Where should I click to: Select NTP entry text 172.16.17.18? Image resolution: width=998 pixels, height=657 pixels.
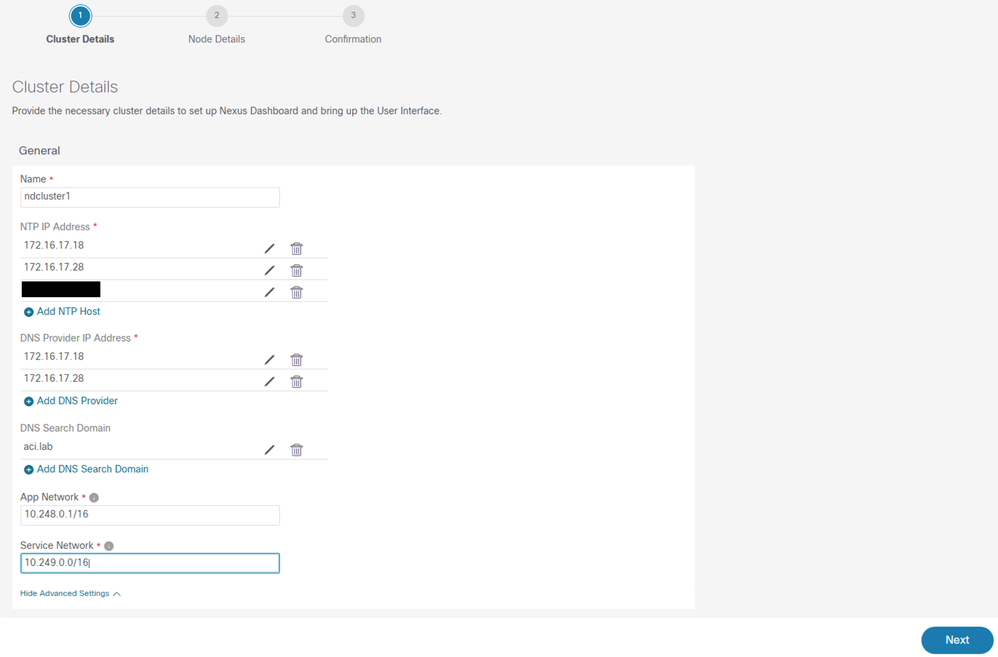point(54,245)
